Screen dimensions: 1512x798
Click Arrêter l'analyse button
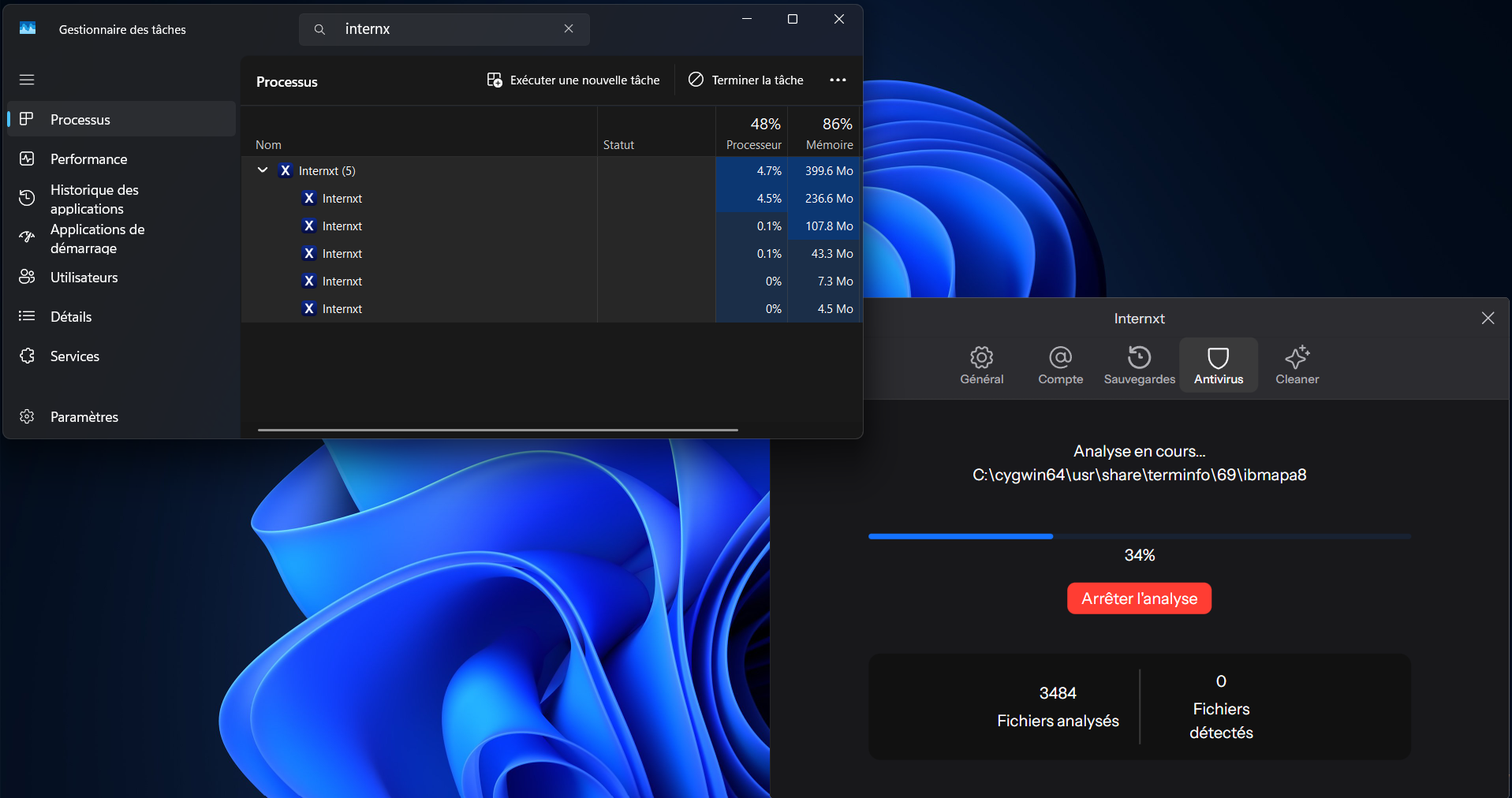1139,598
